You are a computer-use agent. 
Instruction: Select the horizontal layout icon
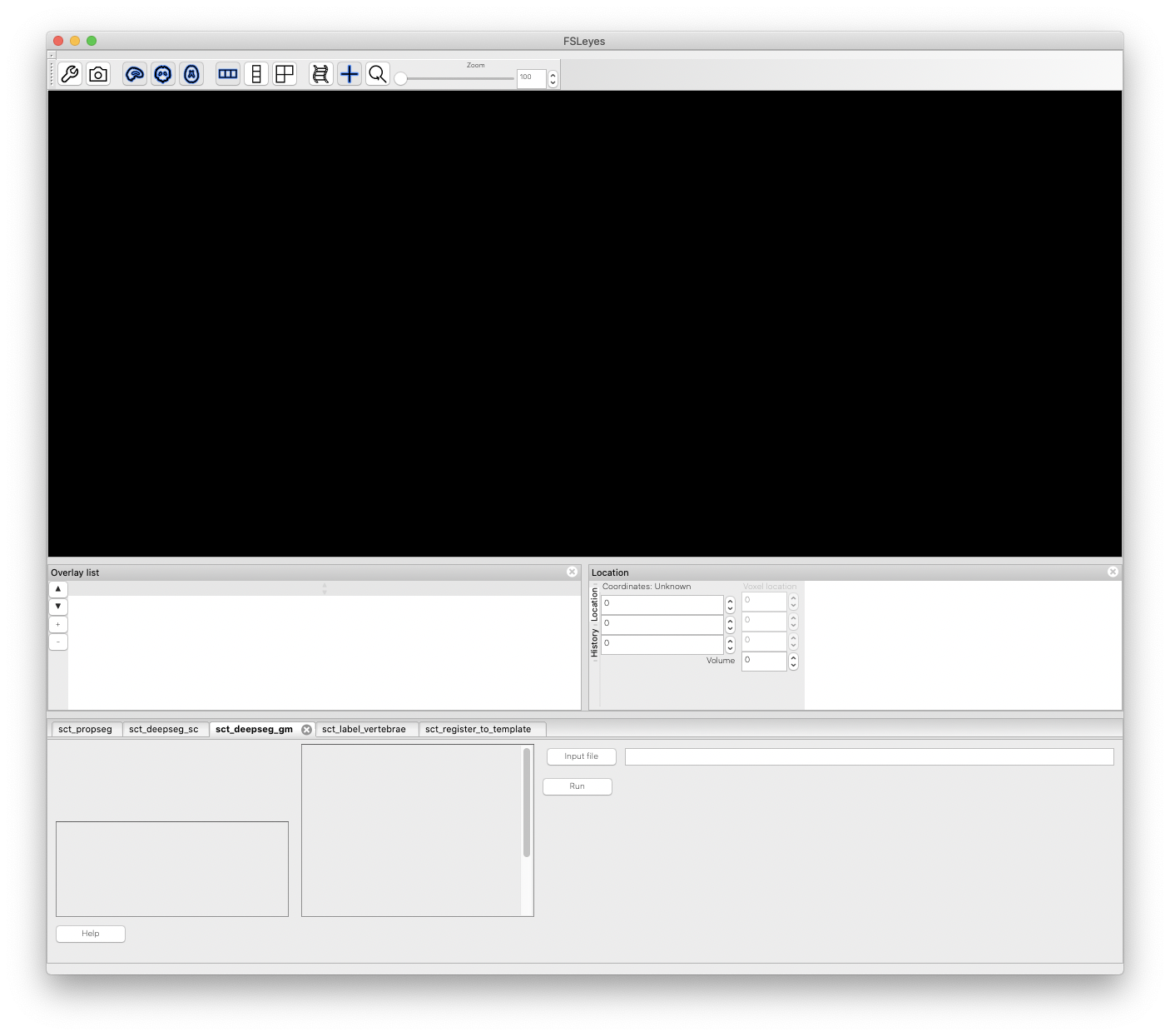[228, 73]
